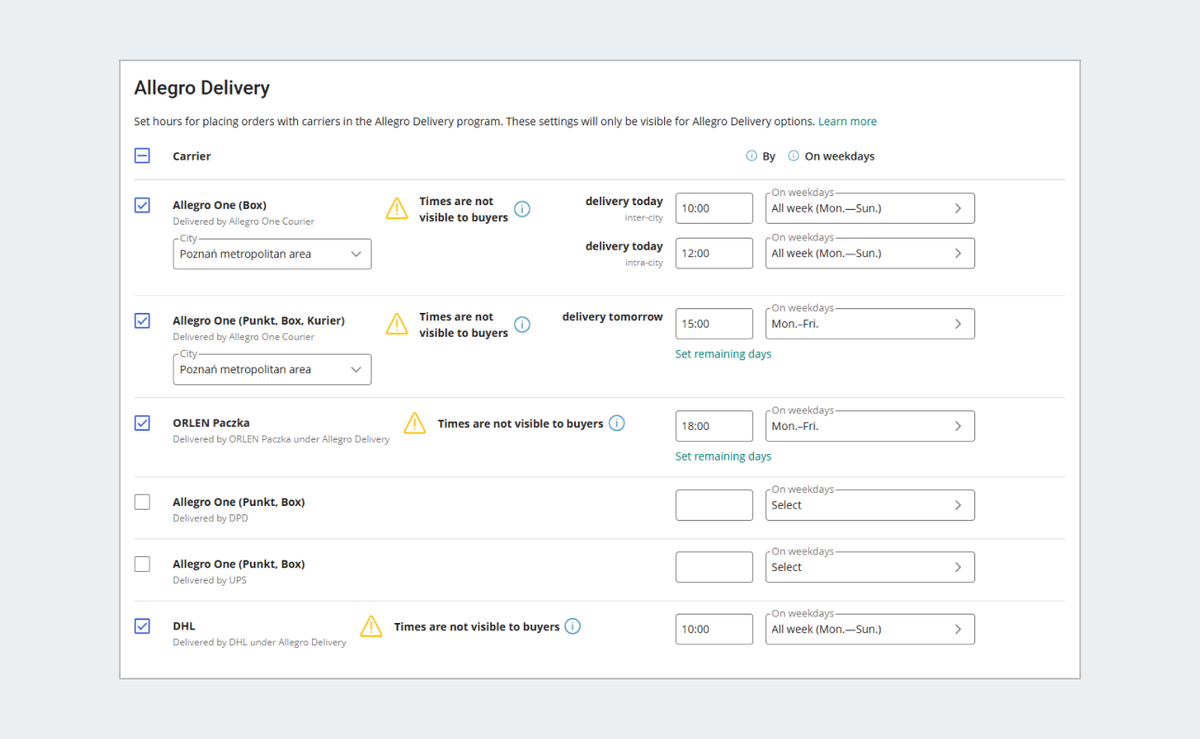
Task: Click warning triangle in Allegro One (Punkt, Box, Kurier) row
Action: pos(397,324)
